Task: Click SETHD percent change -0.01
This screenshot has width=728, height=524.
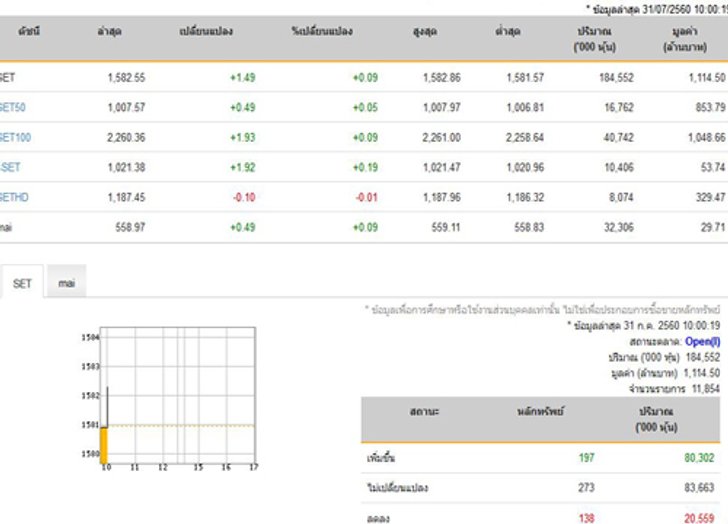Action: [x=367, y=197]
